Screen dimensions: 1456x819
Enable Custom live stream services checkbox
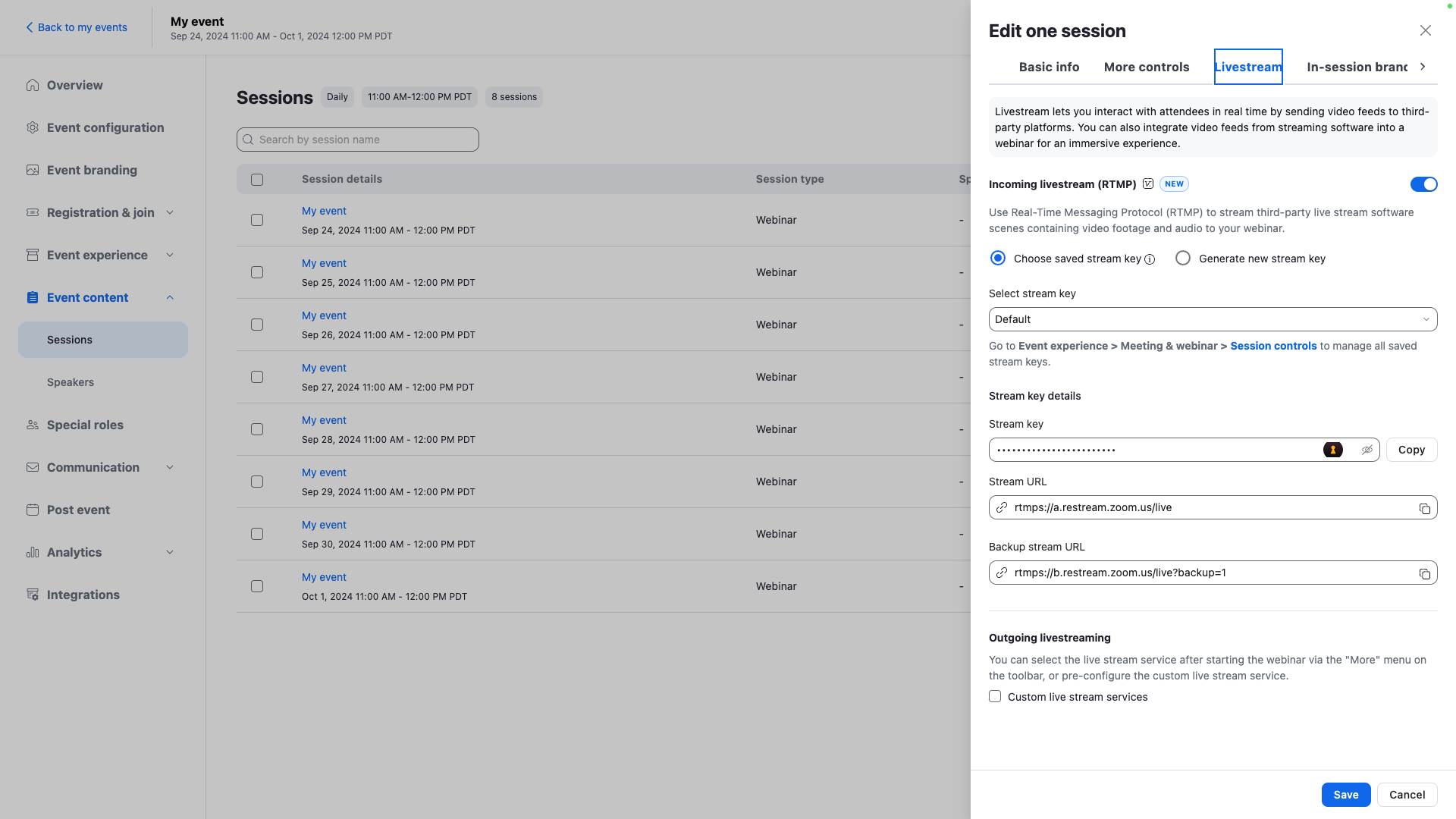[995, 696]
